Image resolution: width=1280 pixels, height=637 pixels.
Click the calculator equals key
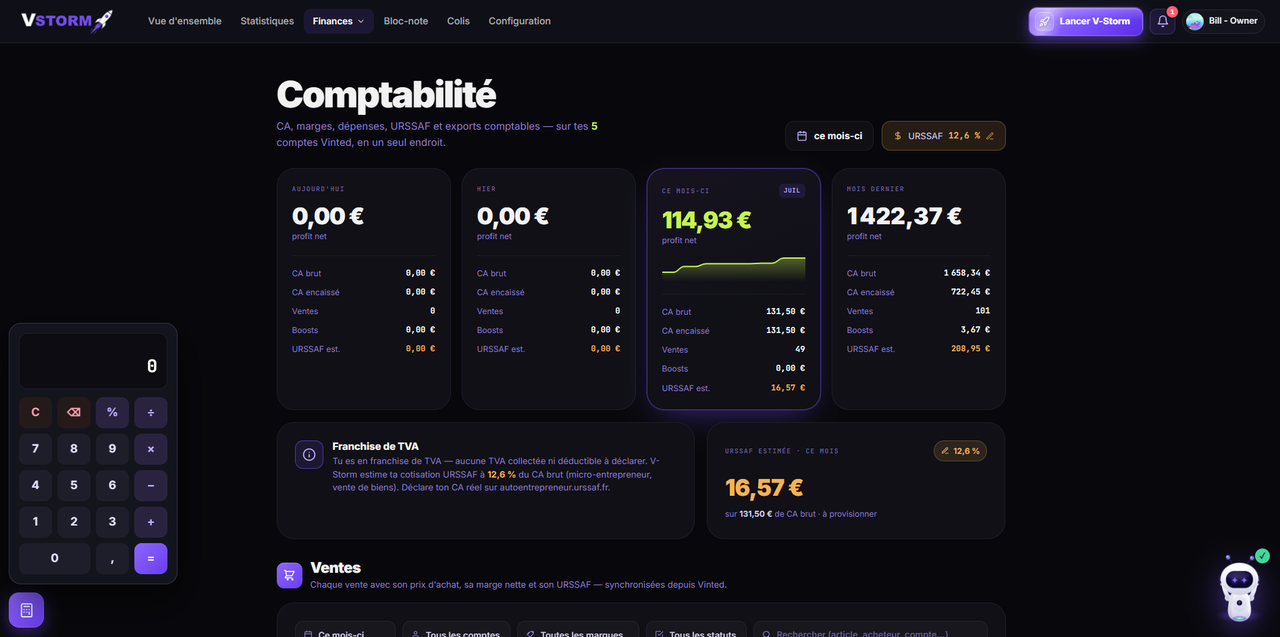[151, 558]
